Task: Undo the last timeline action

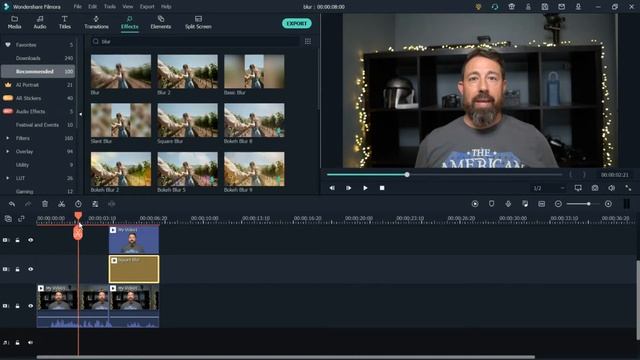Action: point(12,204)
